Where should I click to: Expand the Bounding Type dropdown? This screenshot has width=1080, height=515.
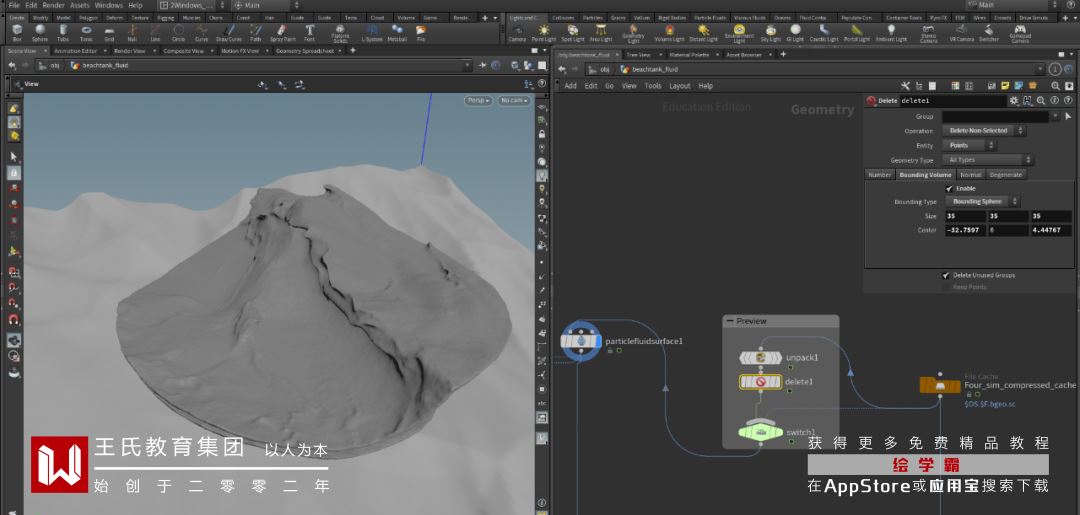point(983,202)
